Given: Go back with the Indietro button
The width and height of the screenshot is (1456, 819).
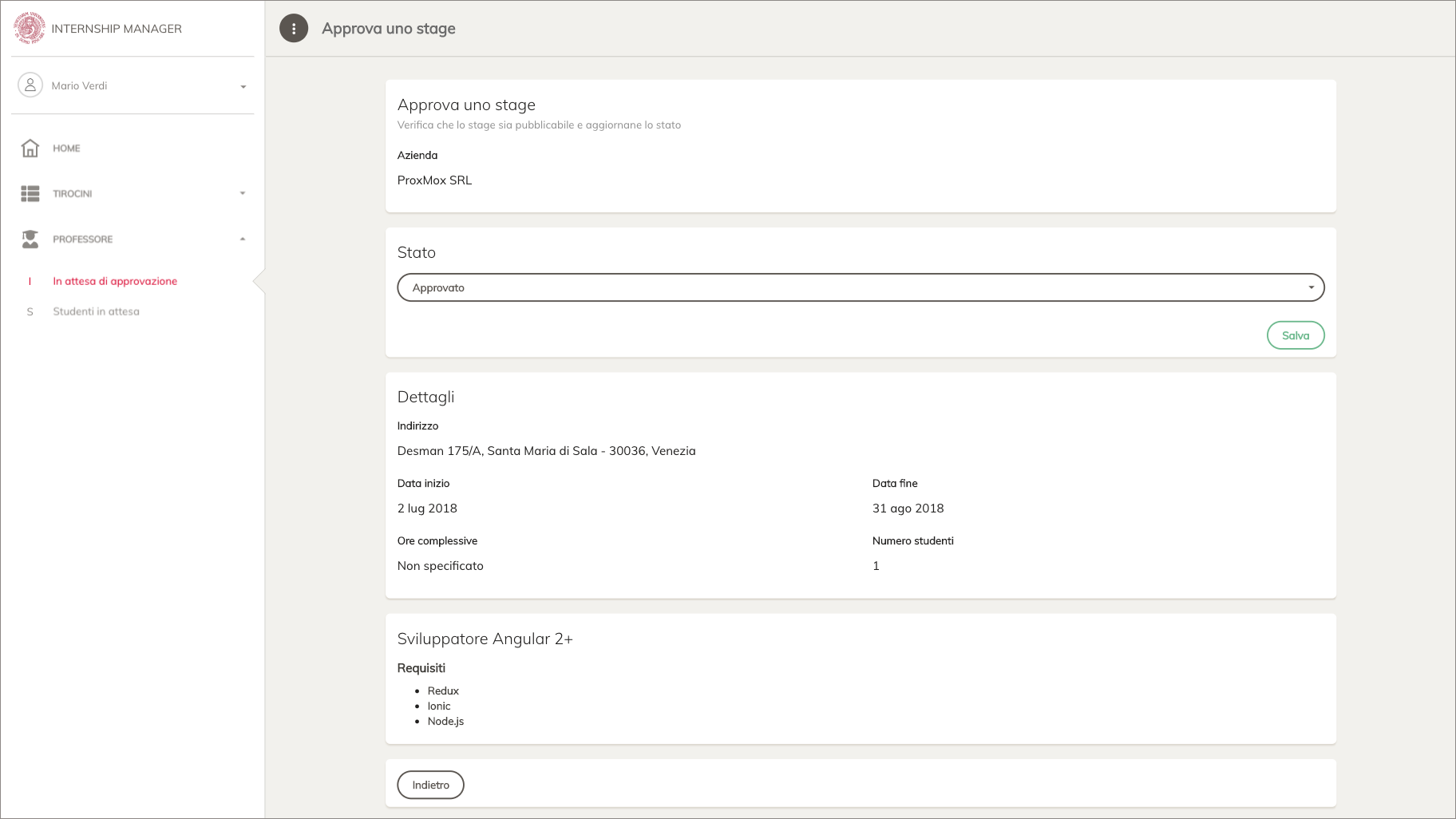Looking at the screenshot, I should point(431,785).
